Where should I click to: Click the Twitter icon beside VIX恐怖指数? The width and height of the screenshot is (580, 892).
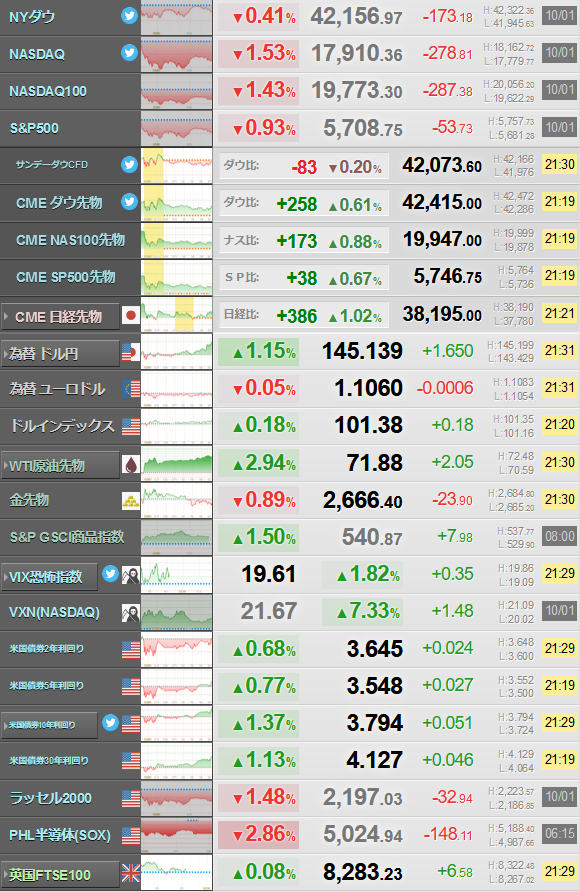111,573
